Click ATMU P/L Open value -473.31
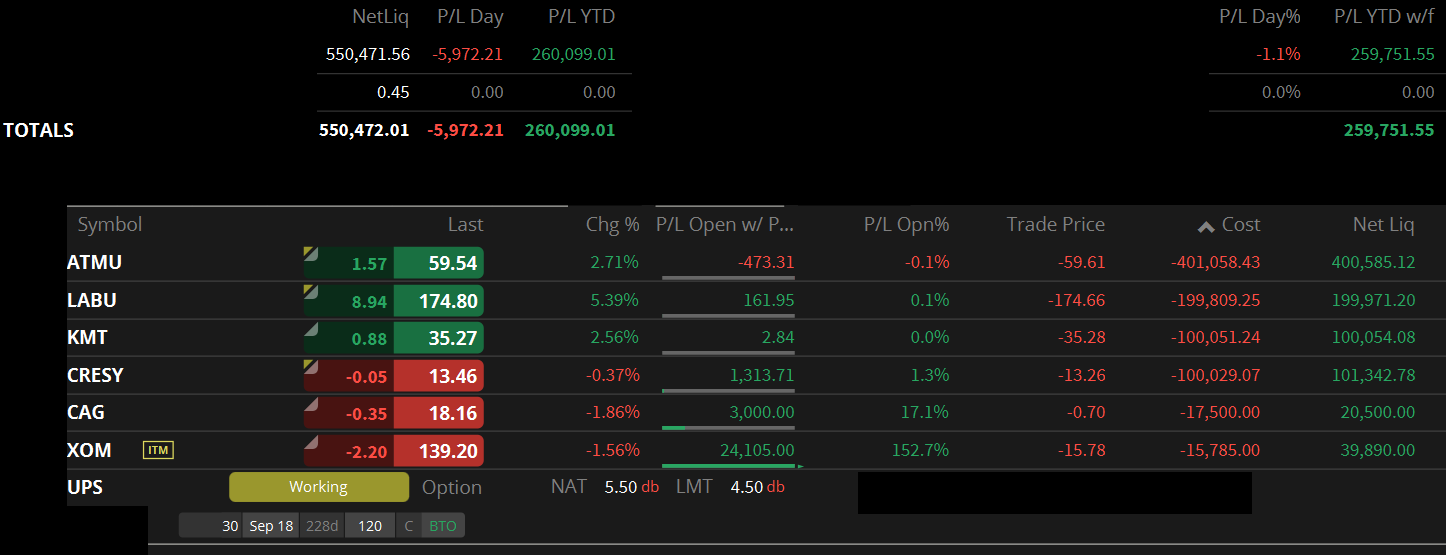1446x555 pixels. tap(766, 263)
